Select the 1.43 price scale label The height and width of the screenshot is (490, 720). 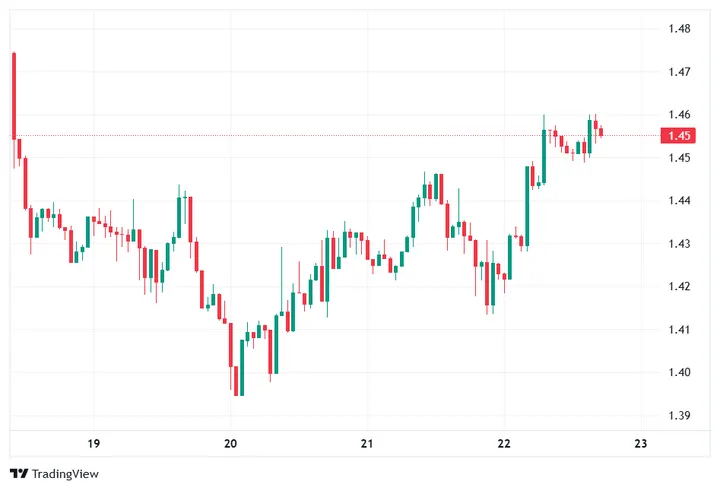pyautogui.click(x=680, y=244)
